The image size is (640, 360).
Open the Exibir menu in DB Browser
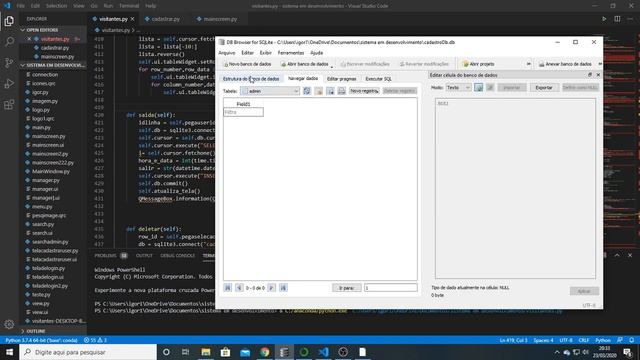[x=266, y=53]
